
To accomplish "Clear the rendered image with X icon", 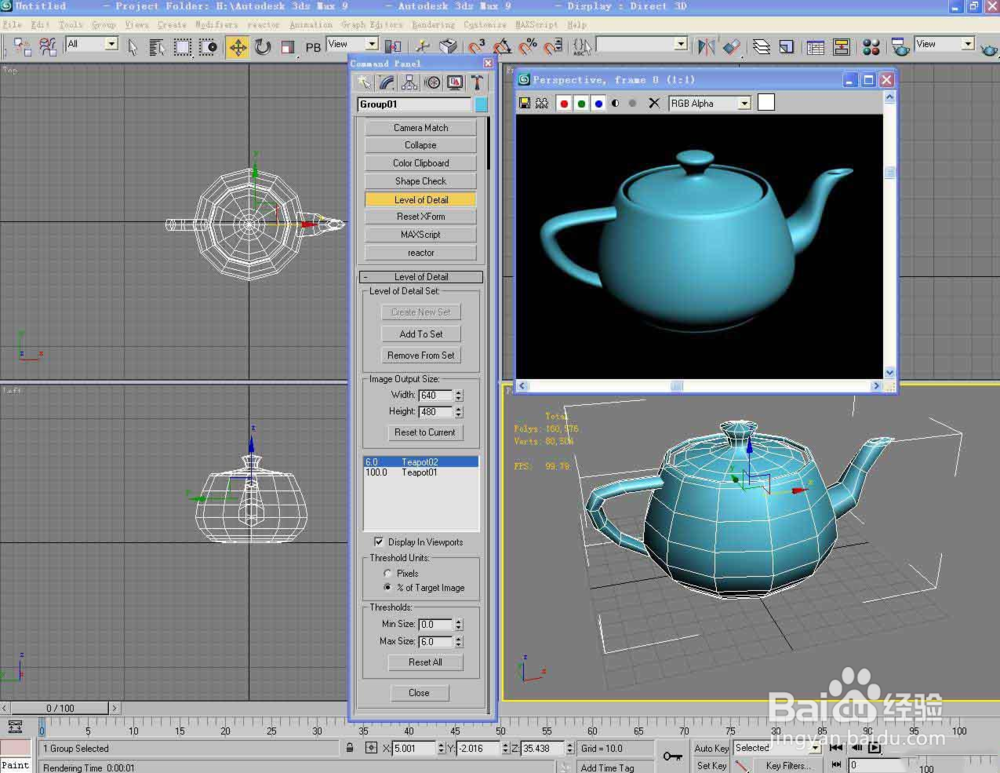I will pyautogui.click(x=654, y=103).
